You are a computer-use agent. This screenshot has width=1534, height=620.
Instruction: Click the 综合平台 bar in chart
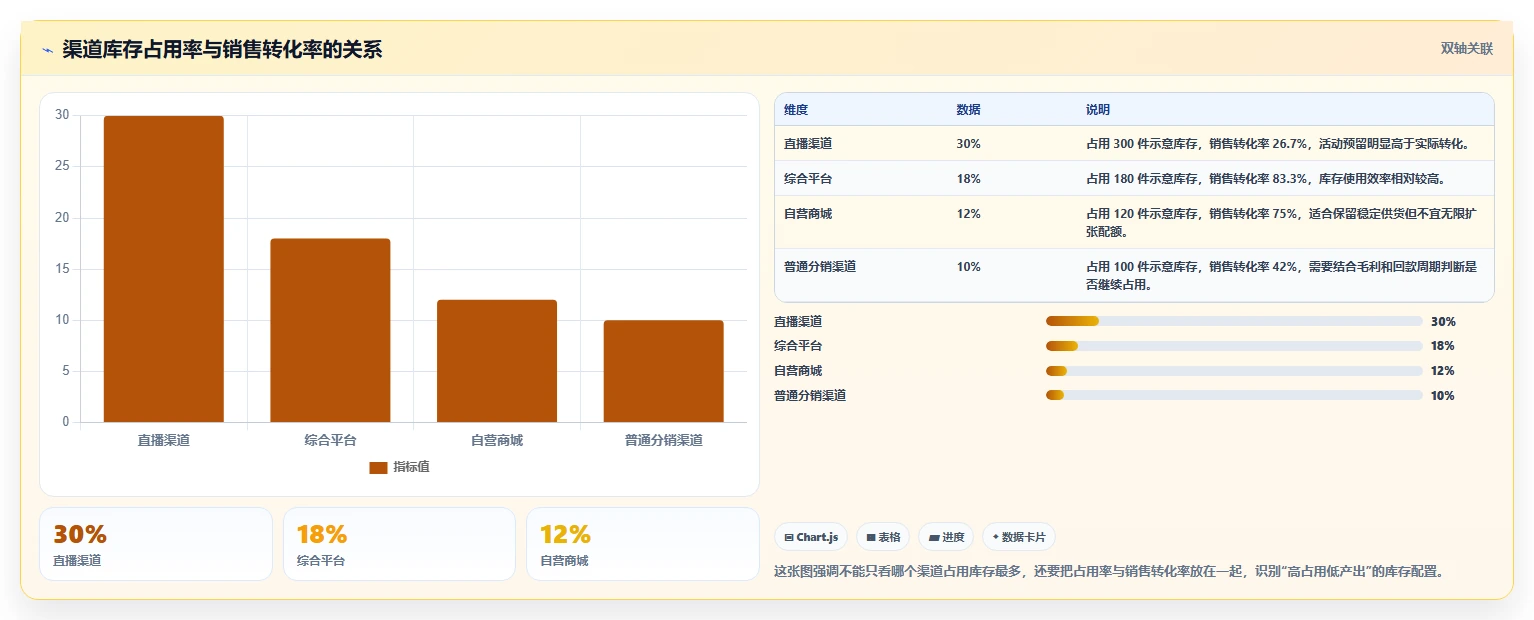point(330,330)
